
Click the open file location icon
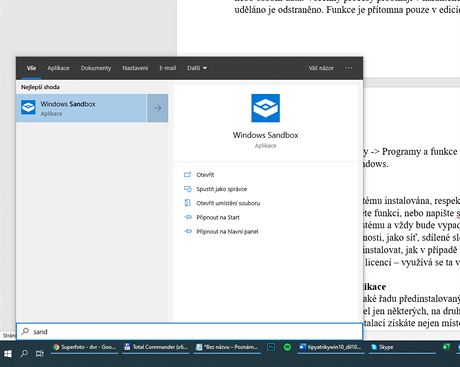click(x=188, y=203)
